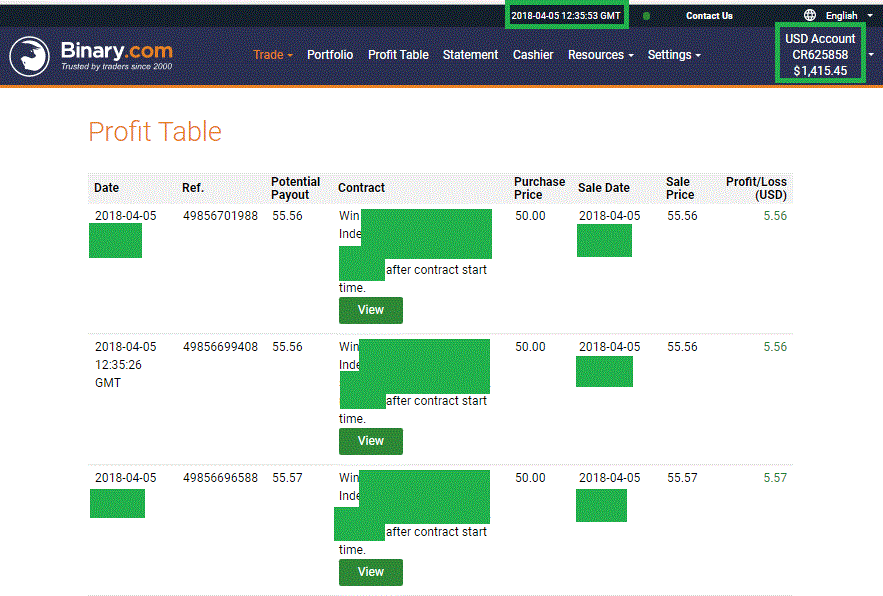View contract with ref 49856701988
883x596 pixels.
[371, 310]
